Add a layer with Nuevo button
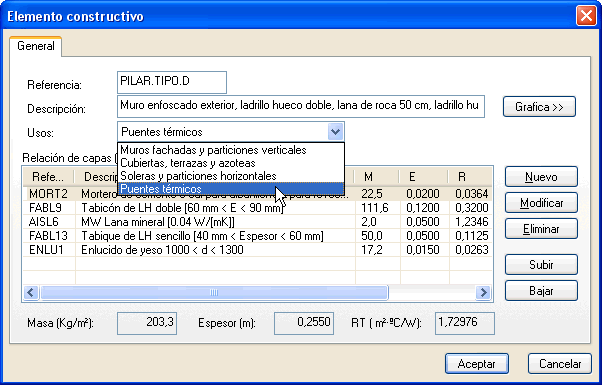 click(x=541, y=177)
